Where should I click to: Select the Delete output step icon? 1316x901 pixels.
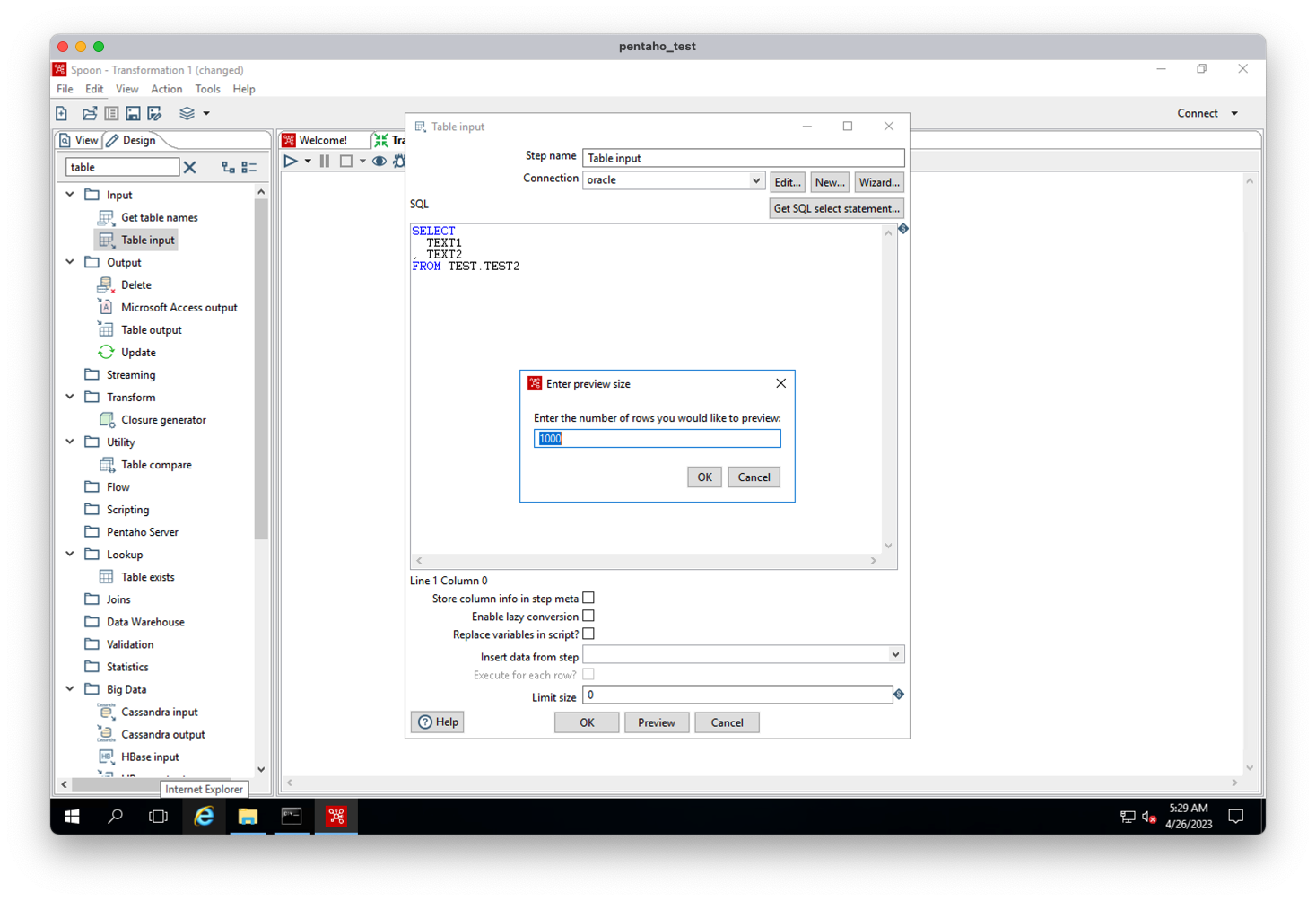tap(106, 284)
